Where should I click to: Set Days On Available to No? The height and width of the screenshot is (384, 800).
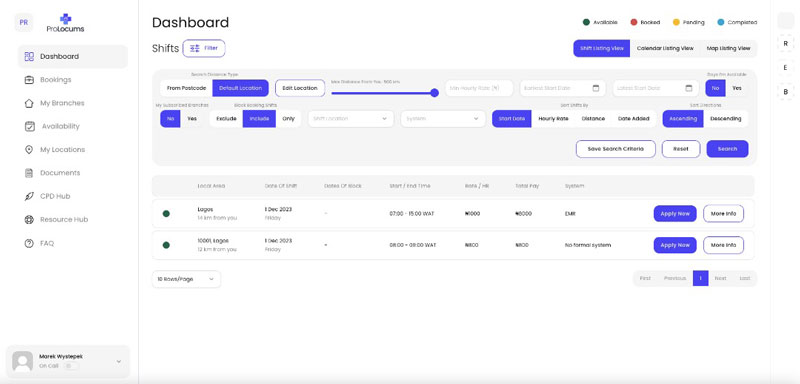click(x=715, y=88)
